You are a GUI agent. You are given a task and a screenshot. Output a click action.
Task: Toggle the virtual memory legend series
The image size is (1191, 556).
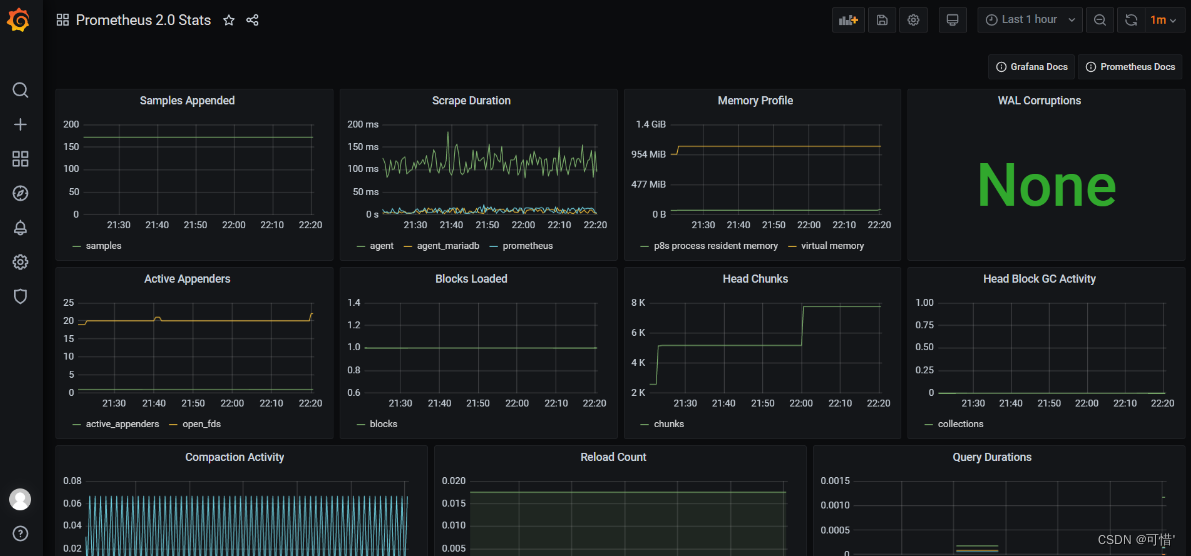coord(832,246)
